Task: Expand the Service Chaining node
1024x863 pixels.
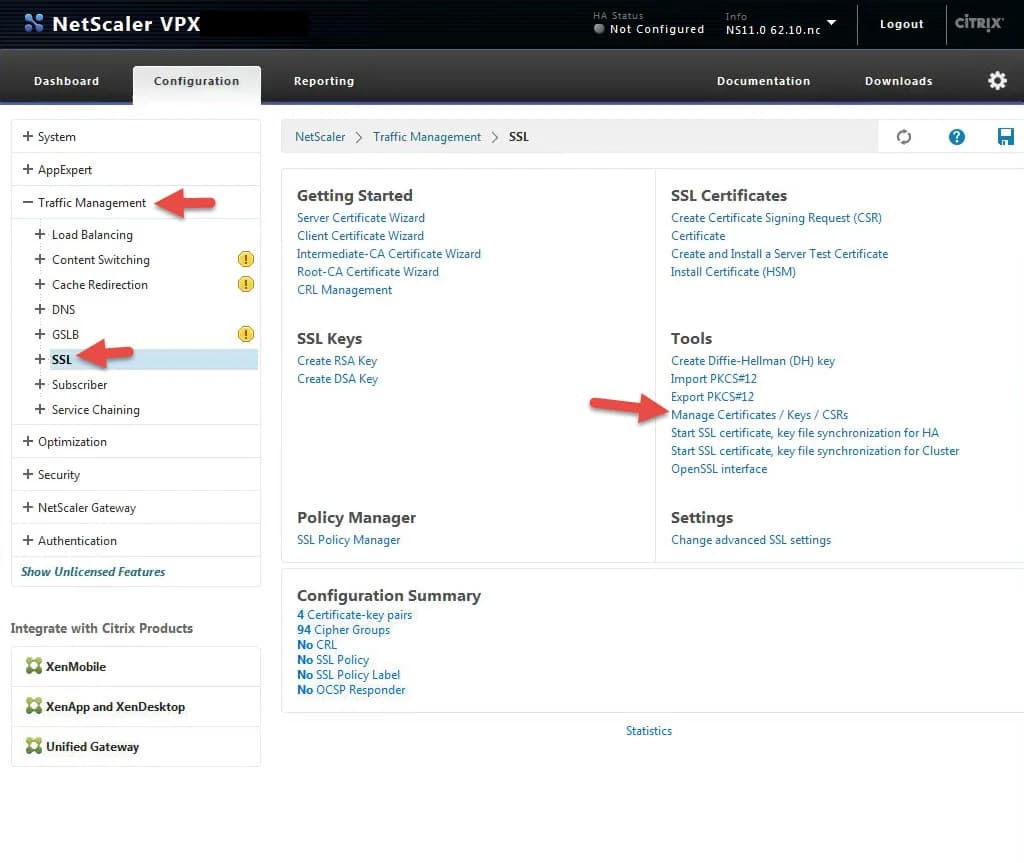Action: tap(40, 409)
